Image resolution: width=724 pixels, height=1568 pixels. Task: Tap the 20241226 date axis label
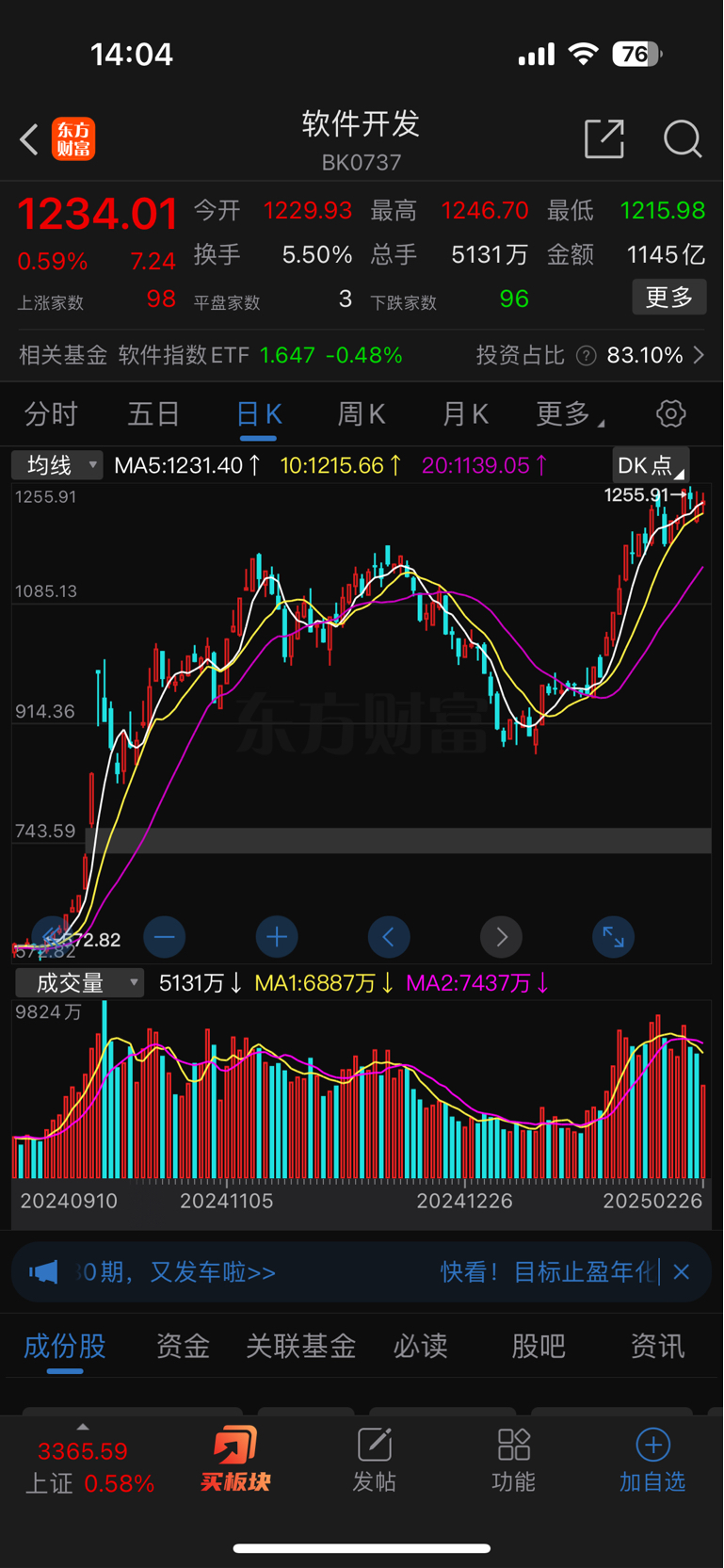click(x=465, y=1201)
